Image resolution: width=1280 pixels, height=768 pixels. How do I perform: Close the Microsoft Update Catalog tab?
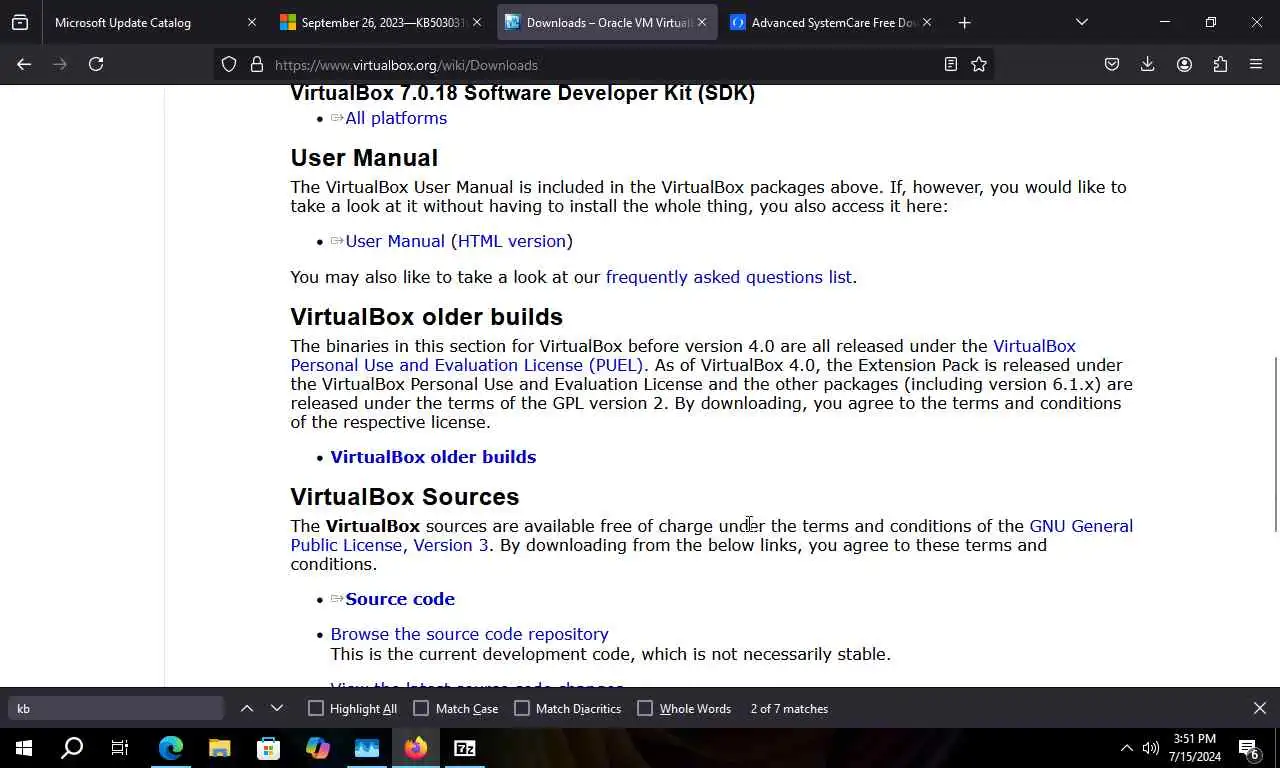(252, 22)
